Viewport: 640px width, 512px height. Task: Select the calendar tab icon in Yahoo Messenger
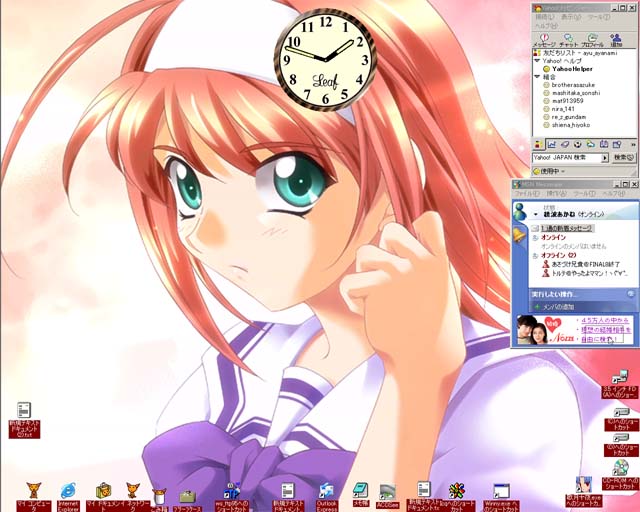coord(617,144)
